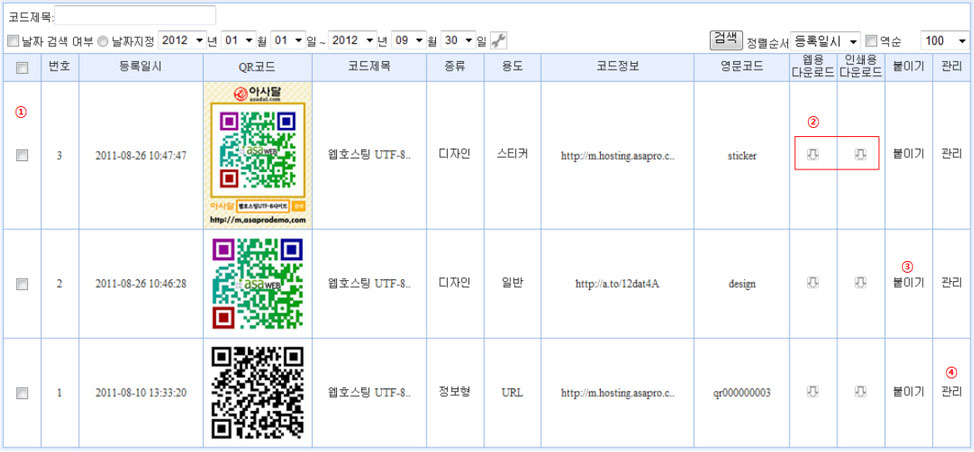Download web version of design code

(x=813, y=283)
